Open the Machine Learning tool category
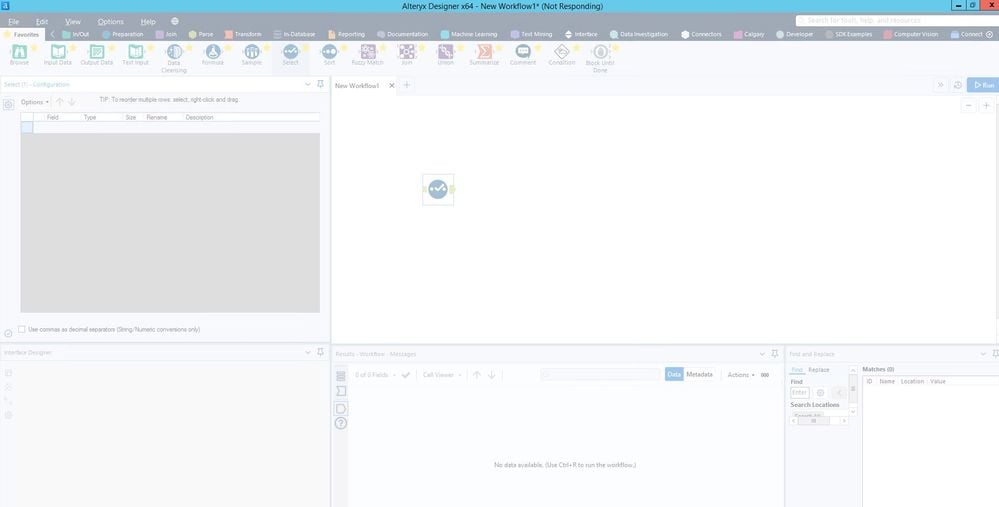 point(469,34)
